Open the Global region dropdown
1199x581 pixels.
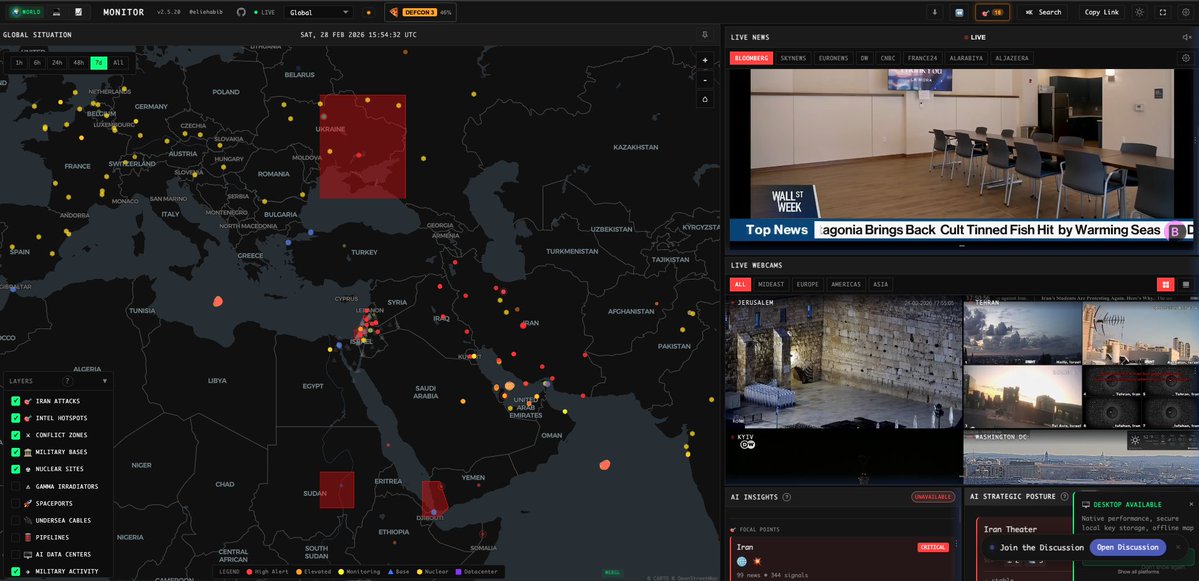(318, 12)
